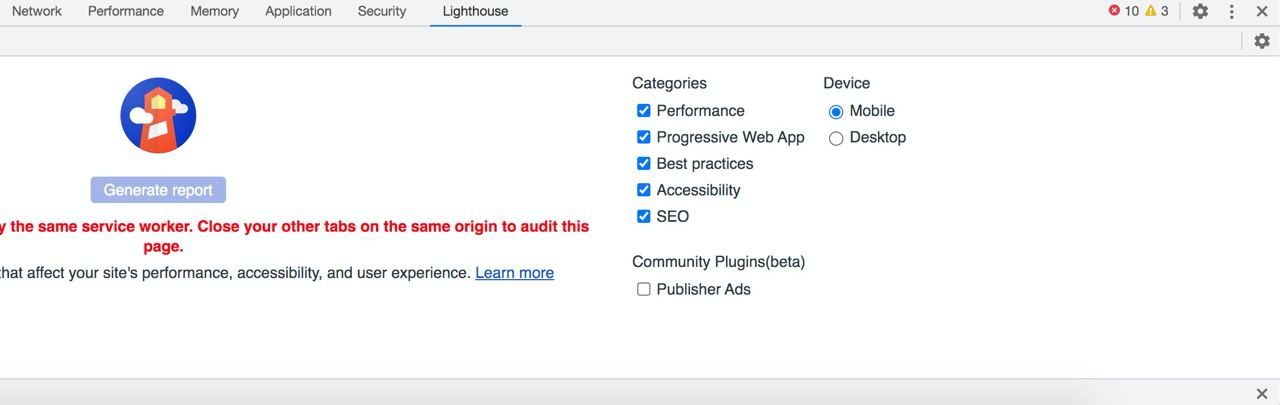Screen dimensions: 1280x405
Task: Switch to the Performance tab
Action: pyautogui.click(x=126, y=11)
